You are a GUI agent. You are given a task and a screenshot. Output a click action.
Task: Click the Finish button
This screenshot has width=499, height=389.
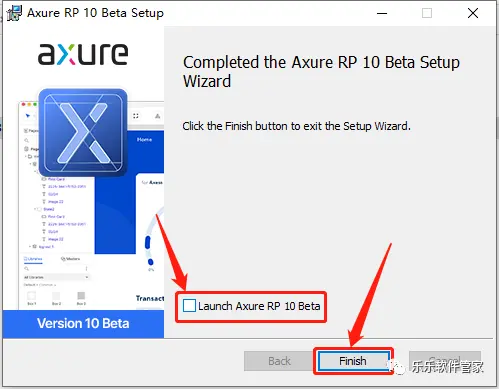click(353, 361)
